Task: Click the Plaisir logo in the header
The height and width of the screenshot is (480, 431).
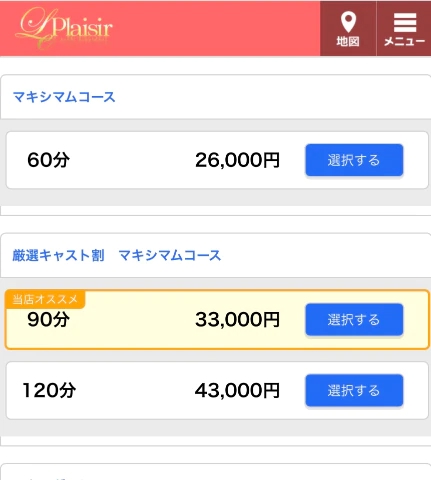Action: click(x=64, y=28)
